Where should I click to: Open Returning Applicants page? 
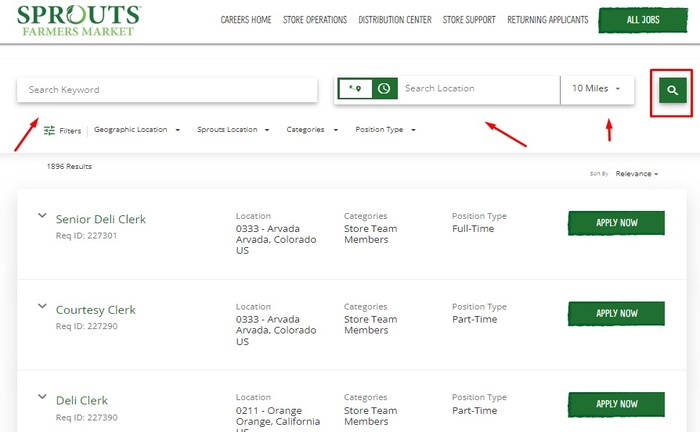(548, 20)
